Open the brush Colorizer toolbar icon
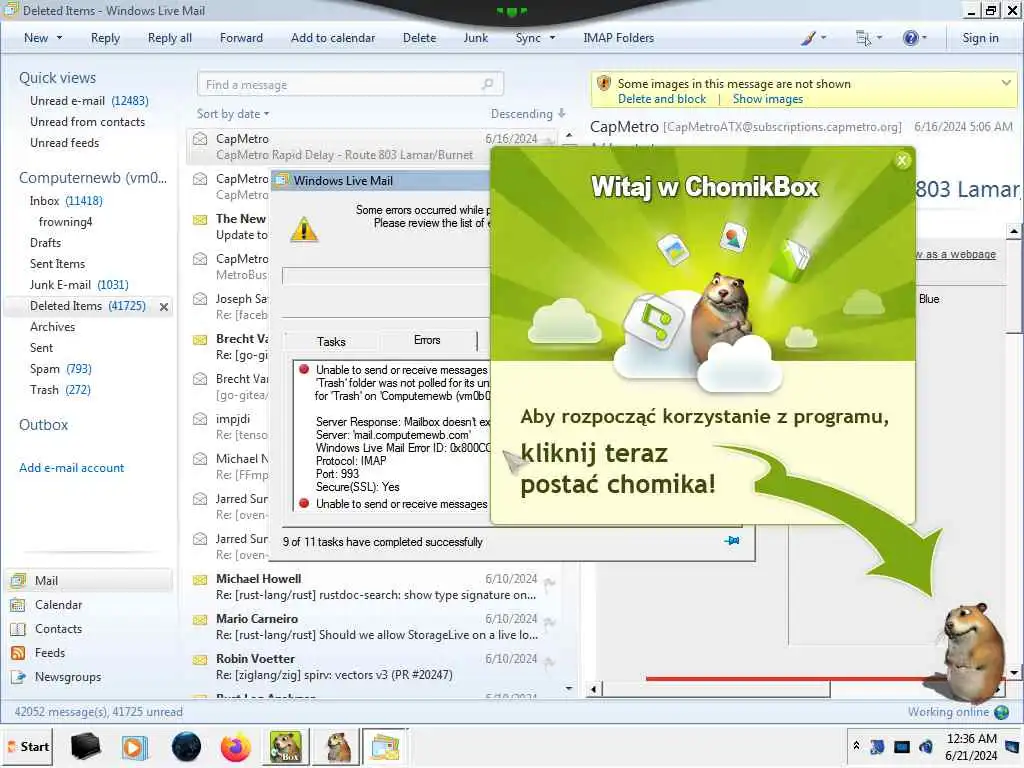 click(x=808, y=38)
